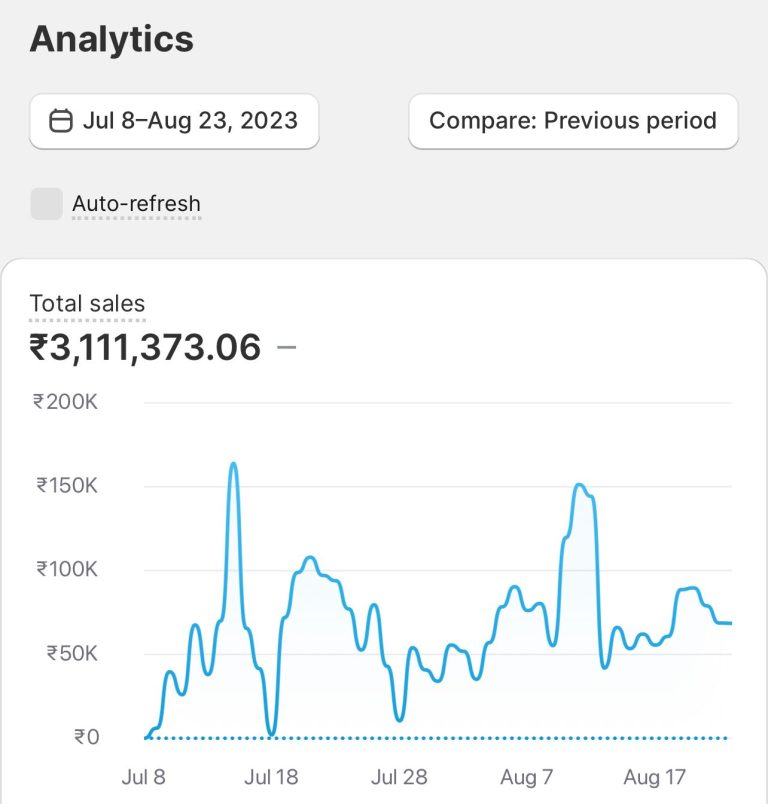Enable the Auto-refresh checkbox
The image size is (768, 804).
pyautogui.click(x=46, y=204)
